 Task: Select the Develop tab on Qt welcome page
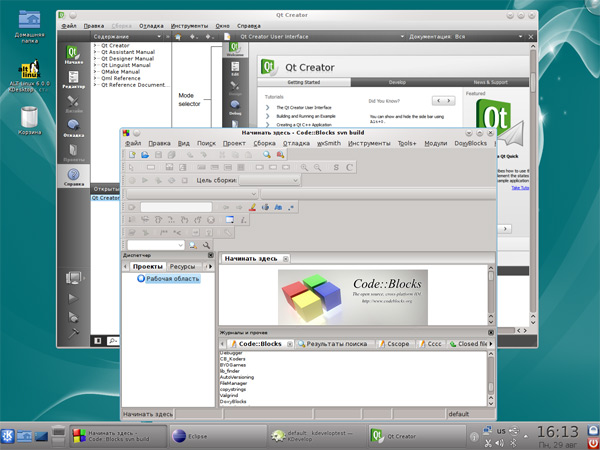(397, 82)
